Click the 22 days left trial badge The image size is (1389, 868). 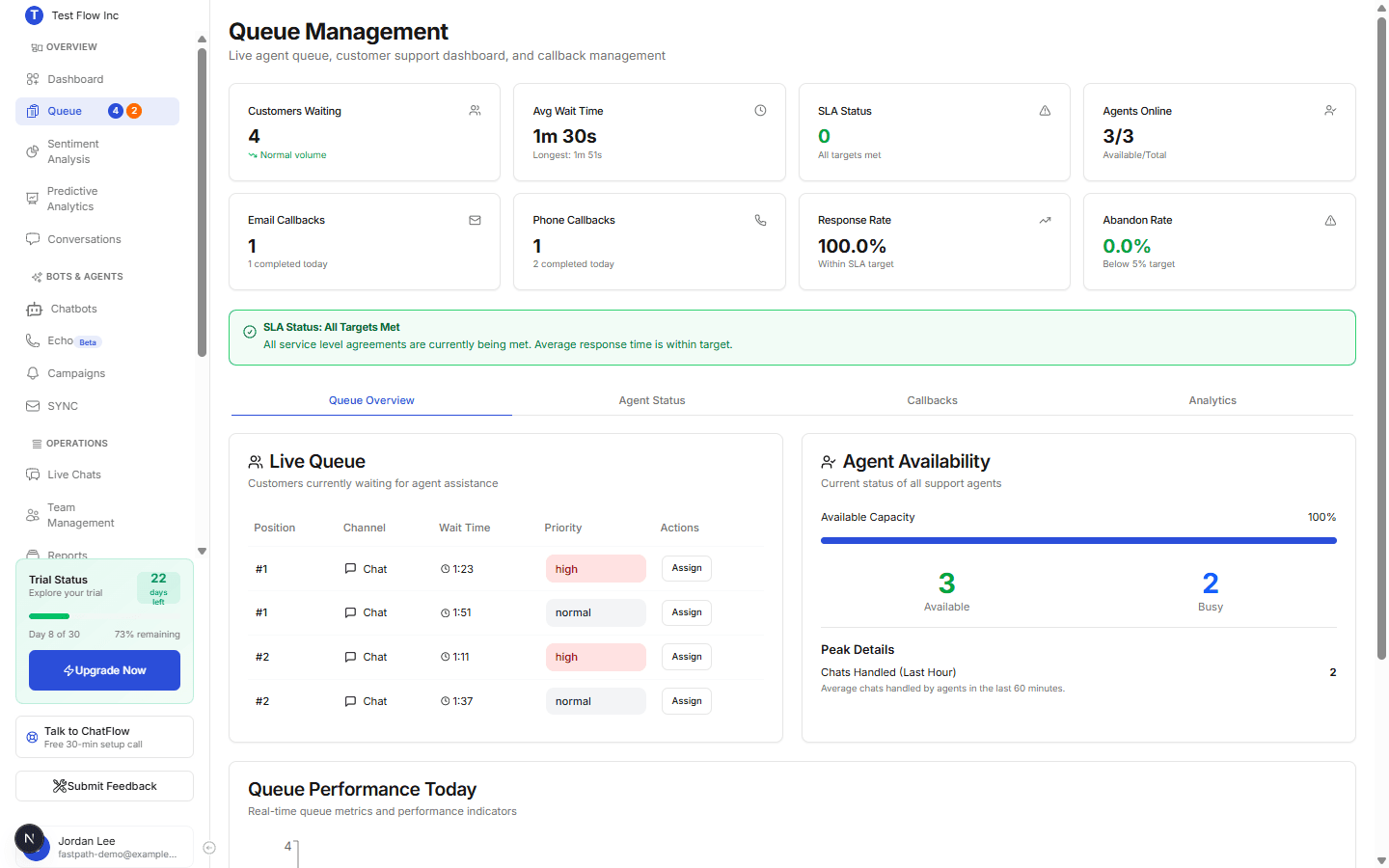158,588
